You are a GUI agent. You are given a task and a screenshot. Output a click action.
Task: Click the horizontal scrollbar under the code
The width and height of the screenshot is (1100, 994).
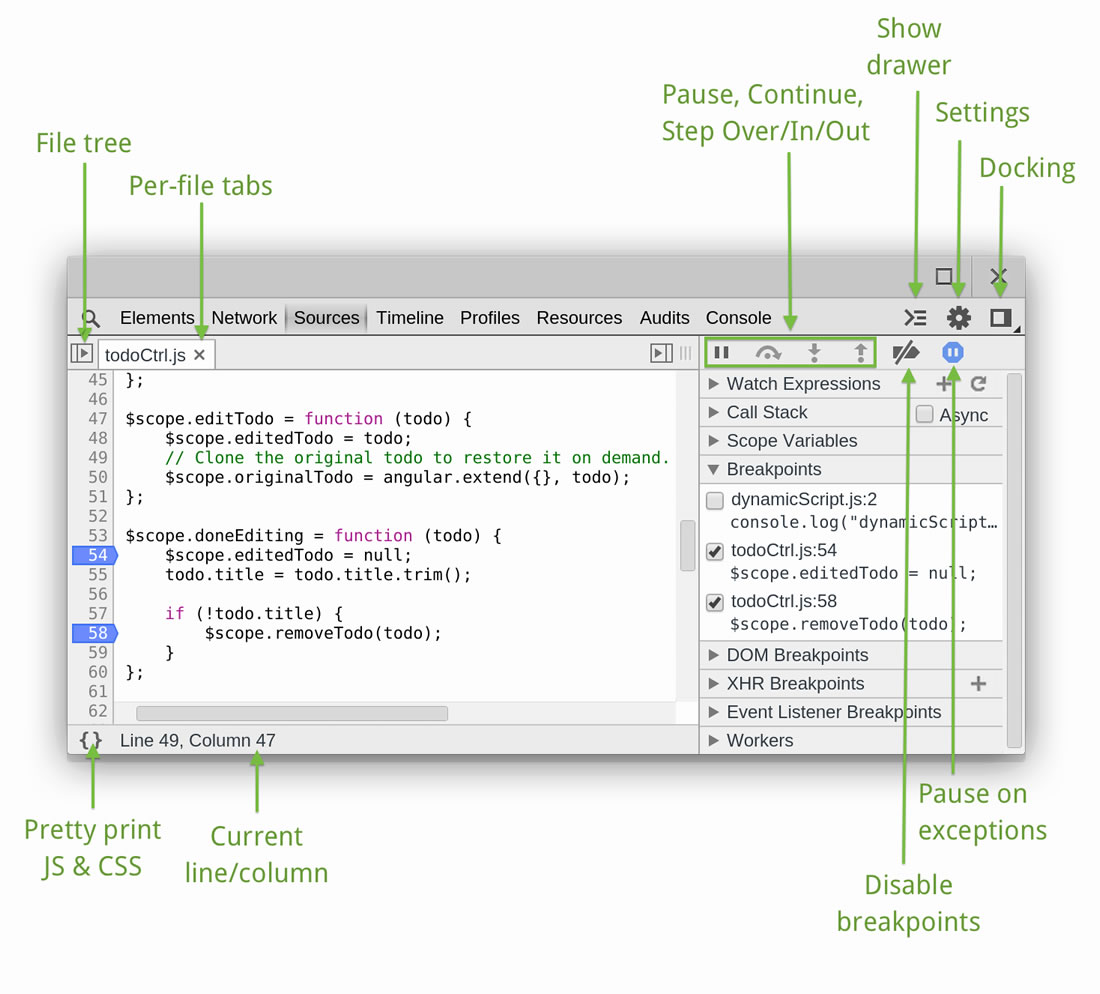click(x=292, y=713)
